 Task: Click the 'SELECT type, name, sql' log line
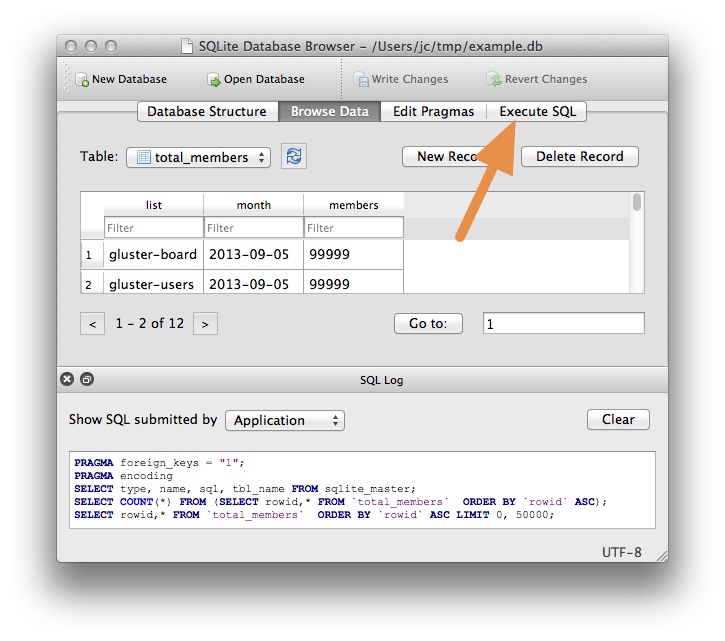(245, 489)
